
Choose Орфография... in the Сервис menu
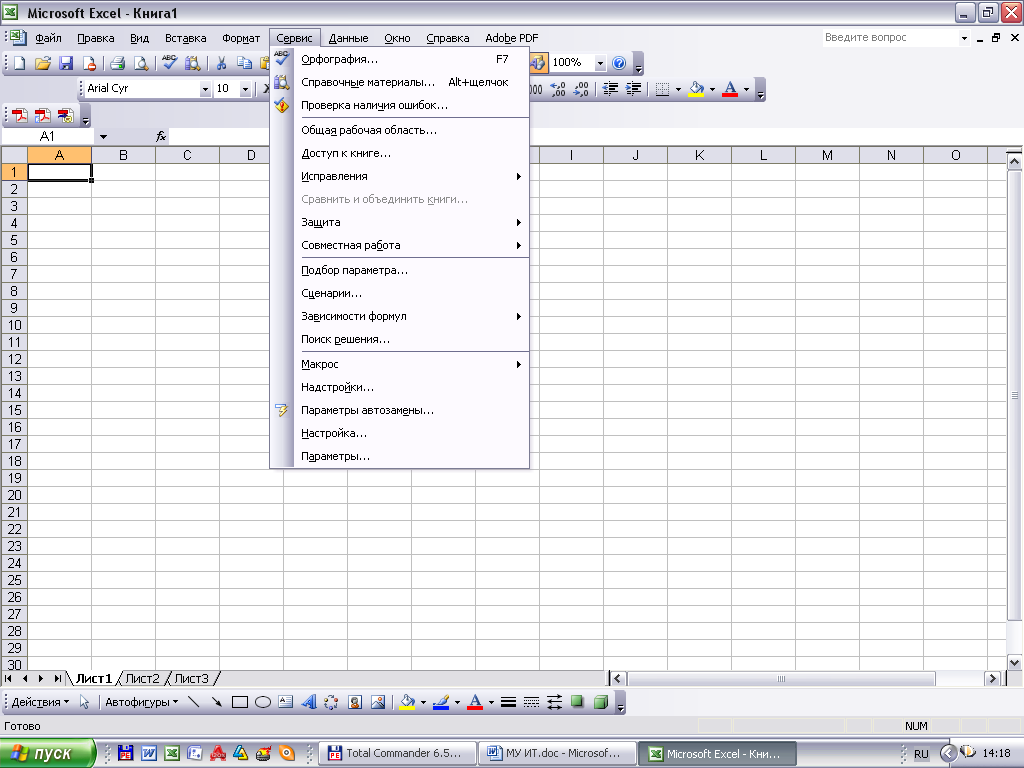[411, 59]
